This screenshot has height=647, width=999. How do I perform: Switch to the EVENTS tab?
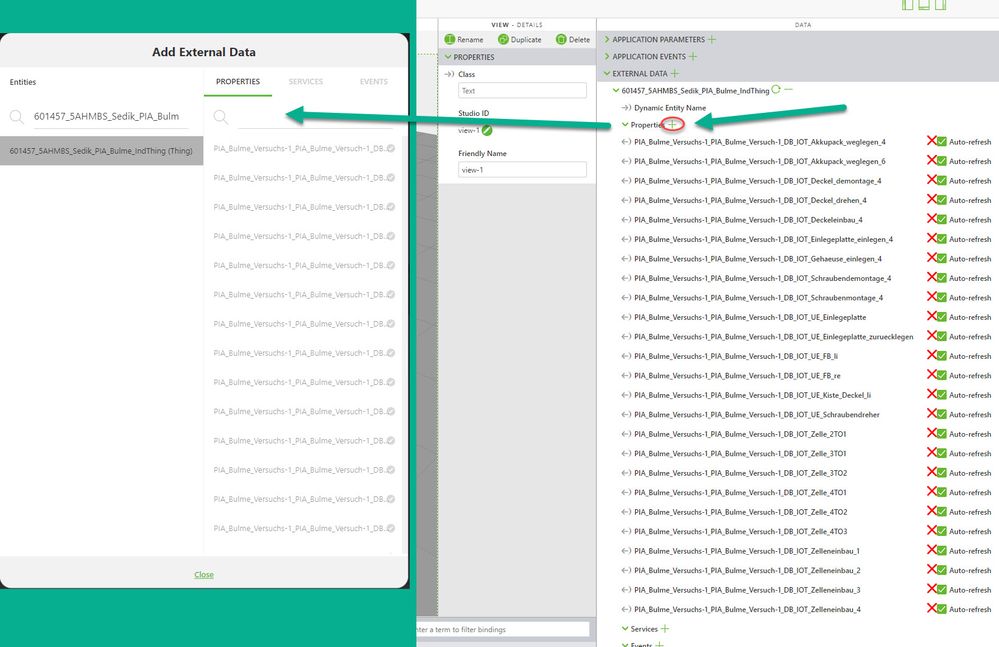373,82
